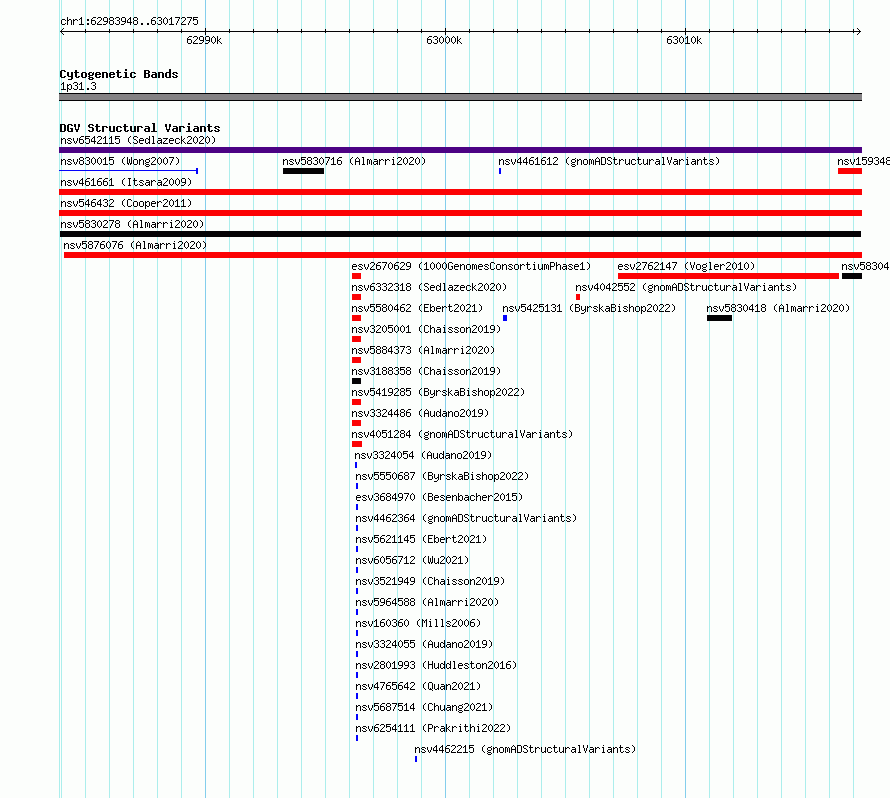Select nsv4462215 (gnomADStructuralVariants) label
This screenshot has width=890, height=798.
(525, 749)
